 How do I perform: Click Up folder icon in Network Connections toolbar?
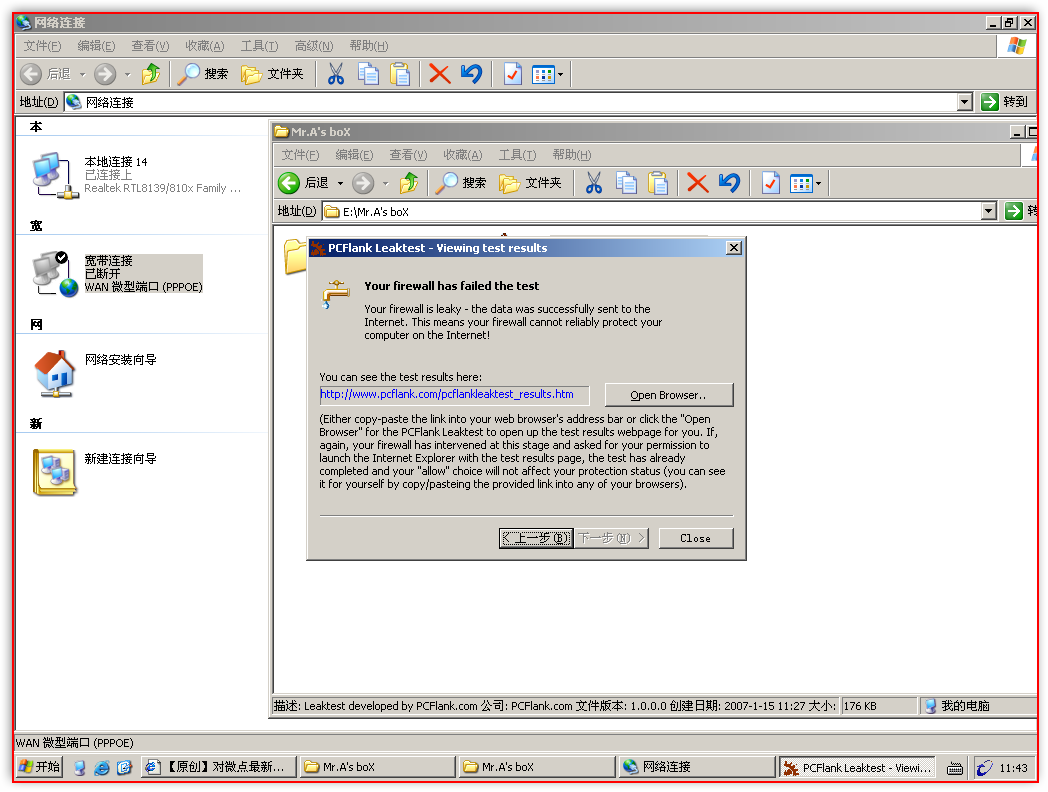pyautogui.click(x=151, y=74)
